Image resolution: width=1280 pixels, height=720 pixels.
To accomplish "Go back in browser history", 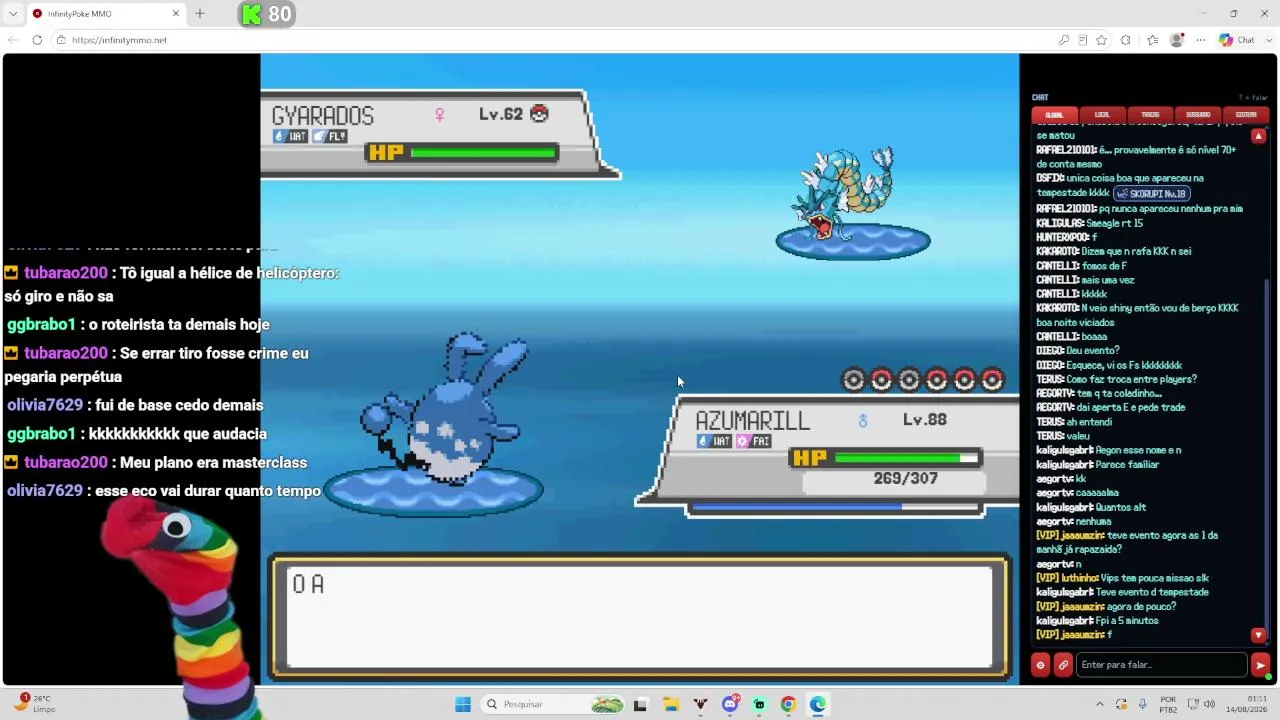I will click(x=13, y=40).
